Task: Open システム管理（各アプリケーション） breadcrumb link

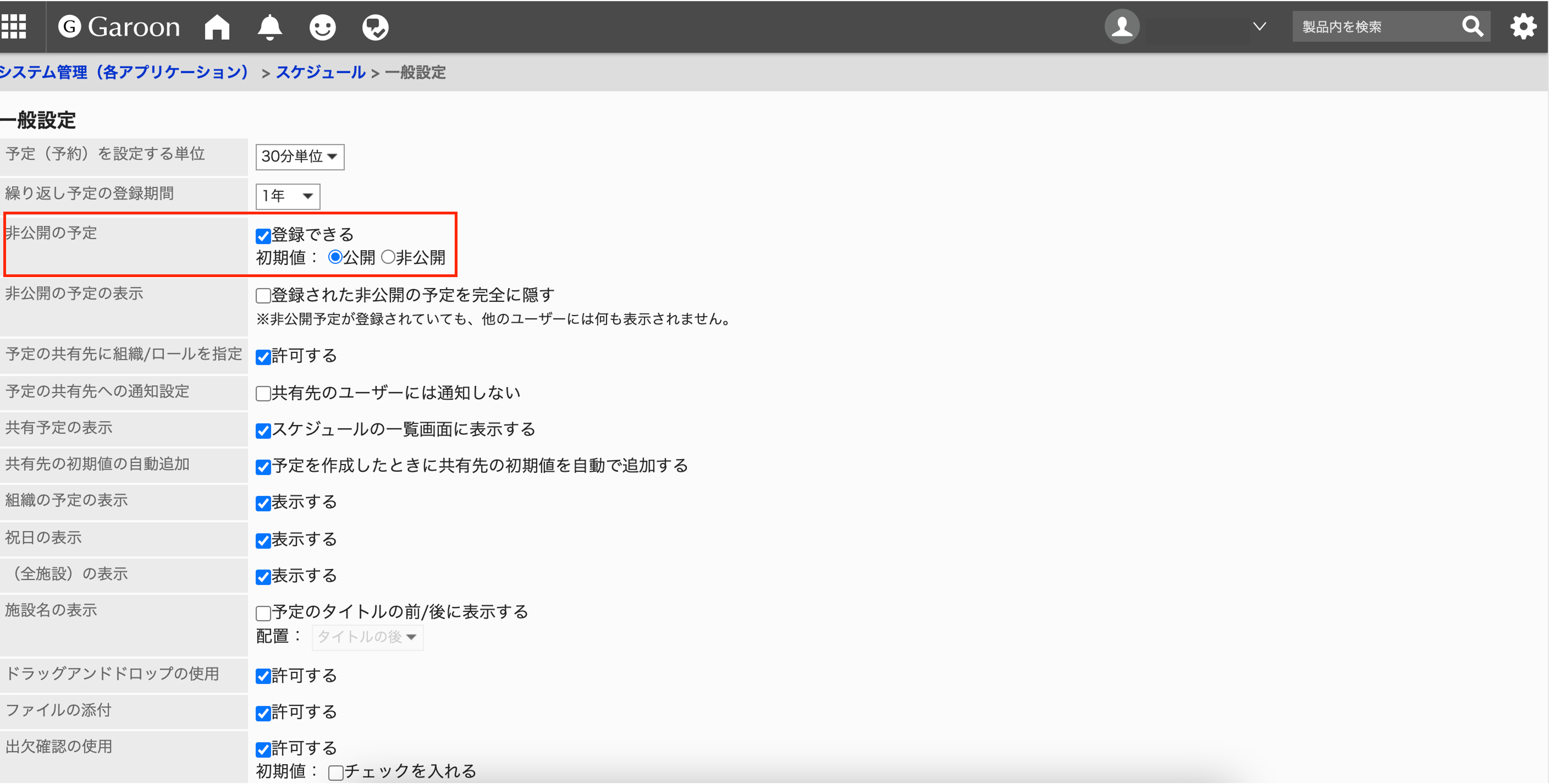Action: click(124, 73)
